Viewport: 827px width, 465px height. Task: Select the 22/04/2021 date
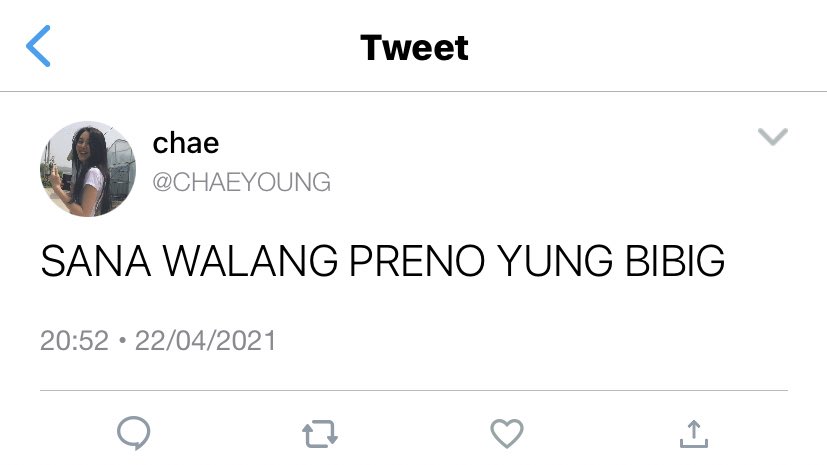click(206, 340)
